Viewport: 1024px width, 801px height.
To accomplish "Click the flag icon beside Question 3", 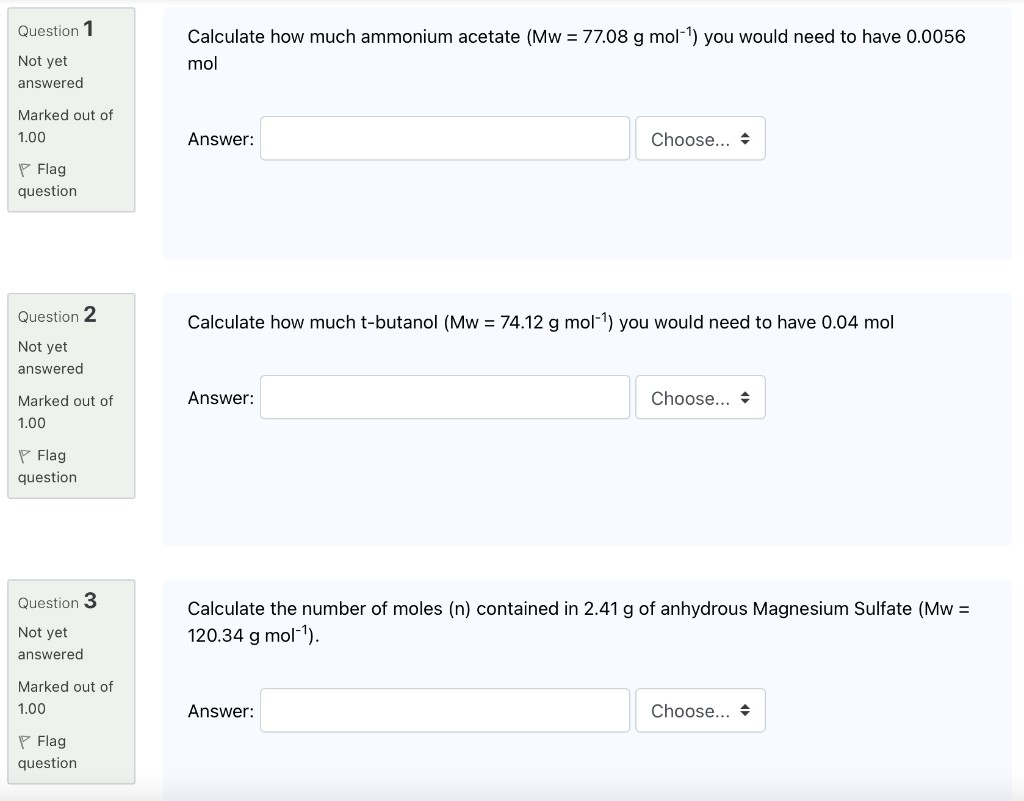I will pos(25,740).
